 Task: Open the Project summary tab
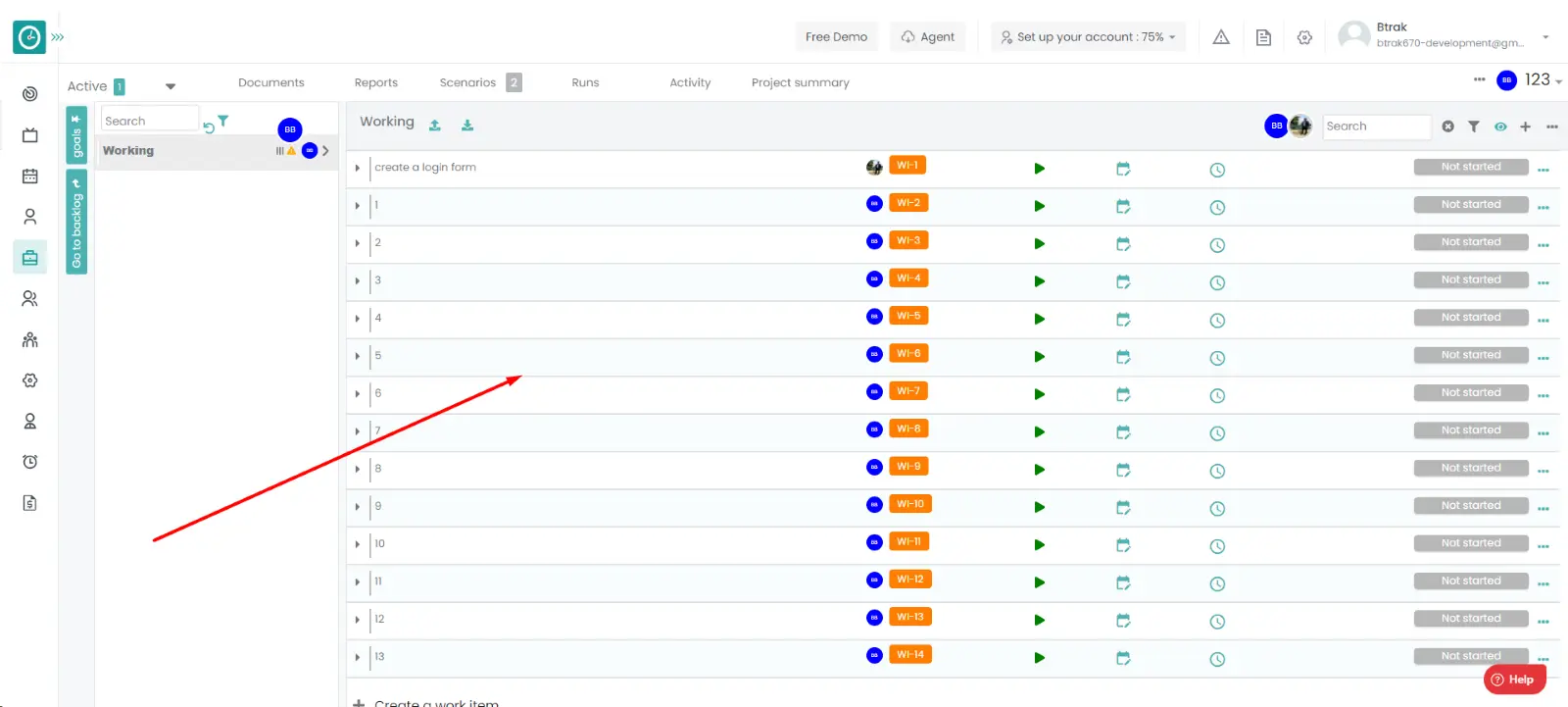click(x=800, y=83)
